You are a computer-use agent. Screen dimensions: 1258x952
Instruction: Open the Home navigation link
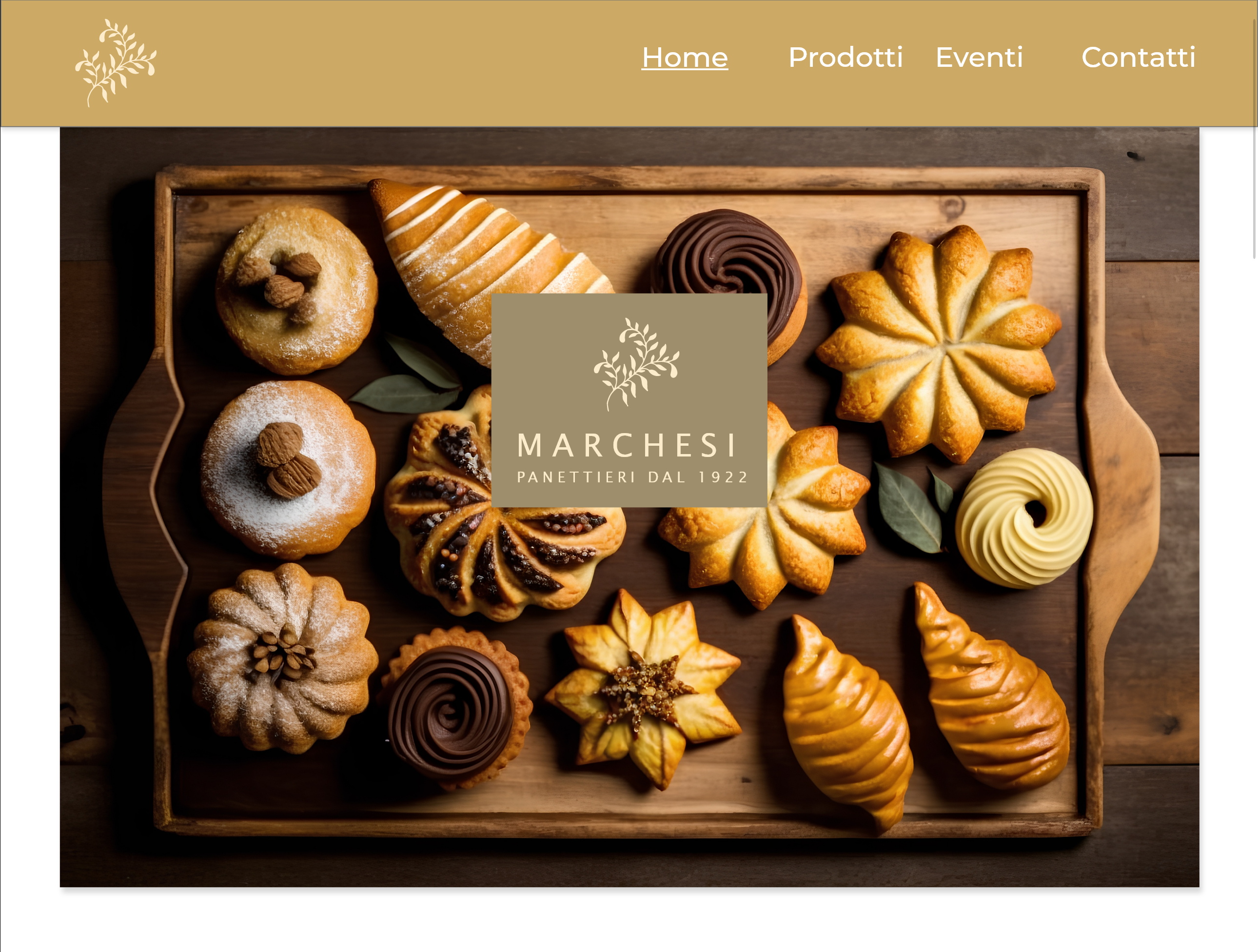685,58
